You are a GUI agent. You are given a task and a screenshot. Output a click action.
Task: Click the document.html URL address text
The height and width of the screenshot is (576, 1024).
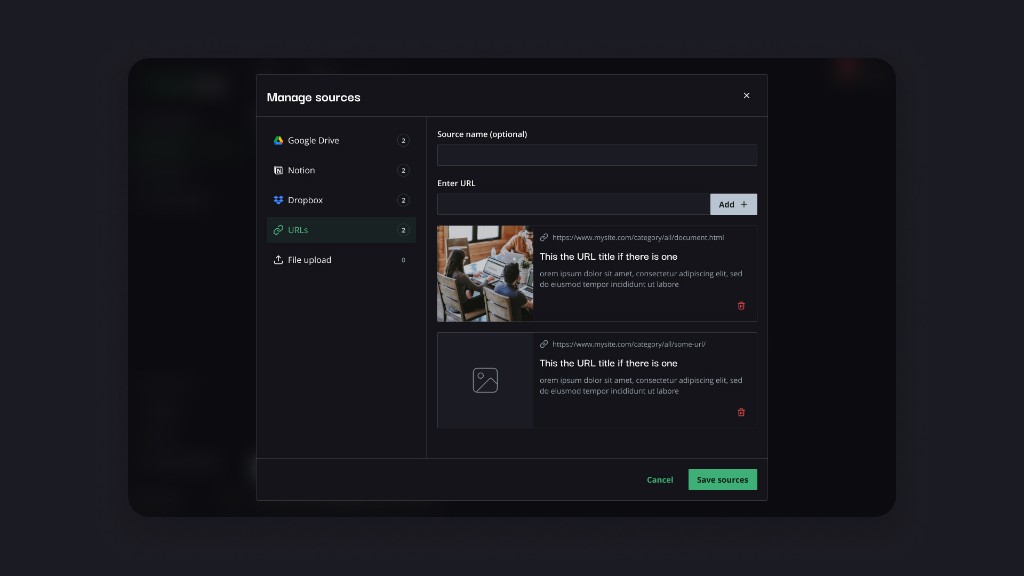tap(638, 238)
